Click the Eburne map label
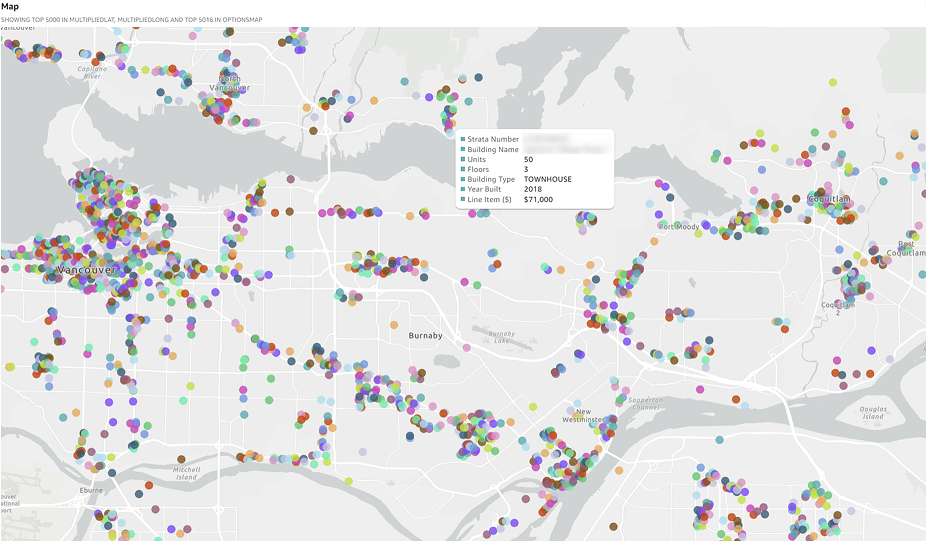Viewport: 927px width, 541px height. (92, 491)
